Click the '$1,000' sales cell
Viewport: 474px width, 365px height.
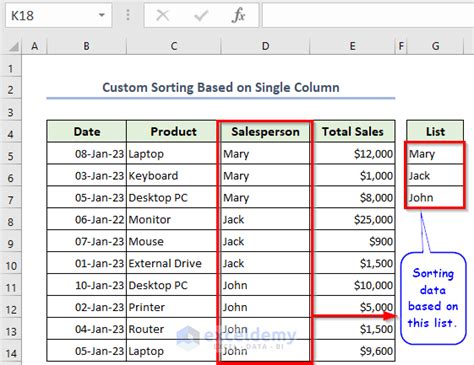(x=354, y=176)
